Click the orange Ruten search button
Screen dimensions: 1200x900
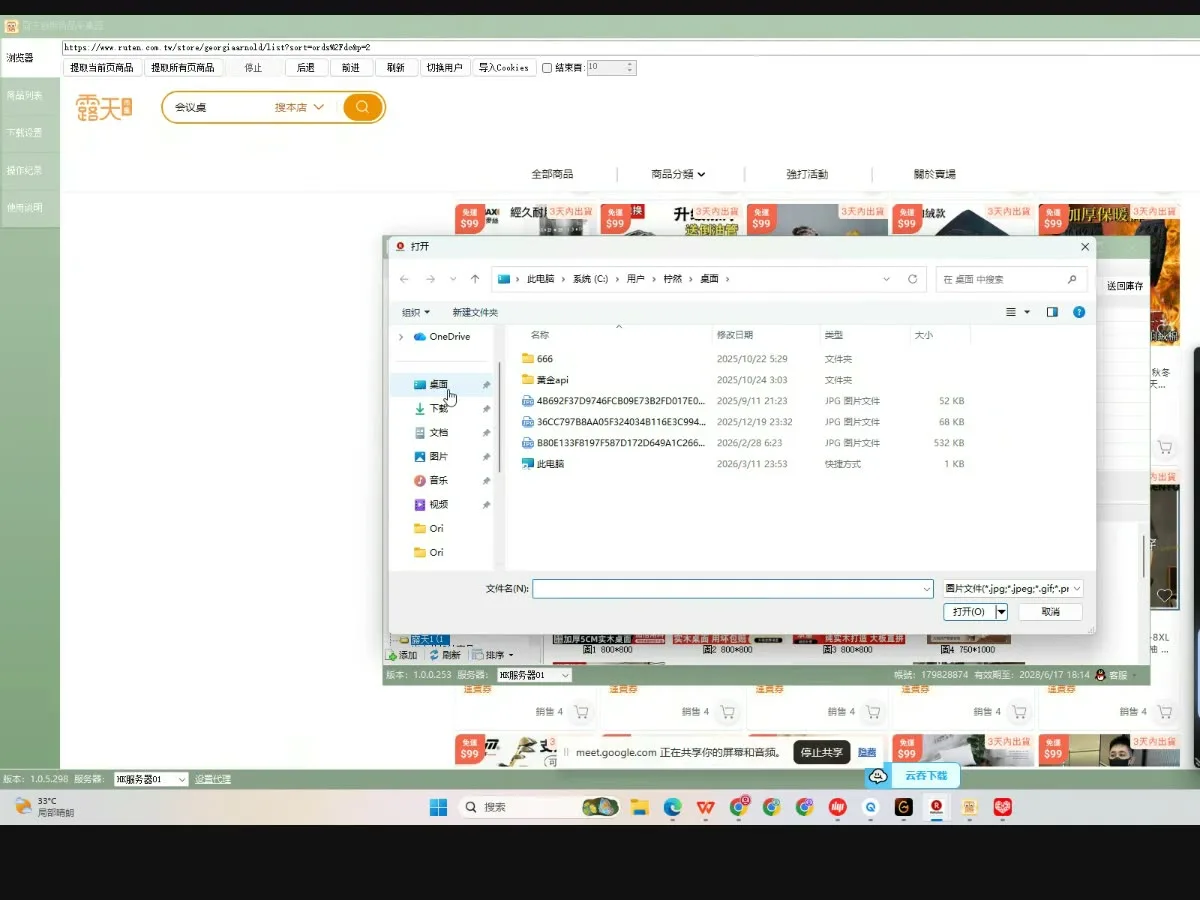(363, 107)
